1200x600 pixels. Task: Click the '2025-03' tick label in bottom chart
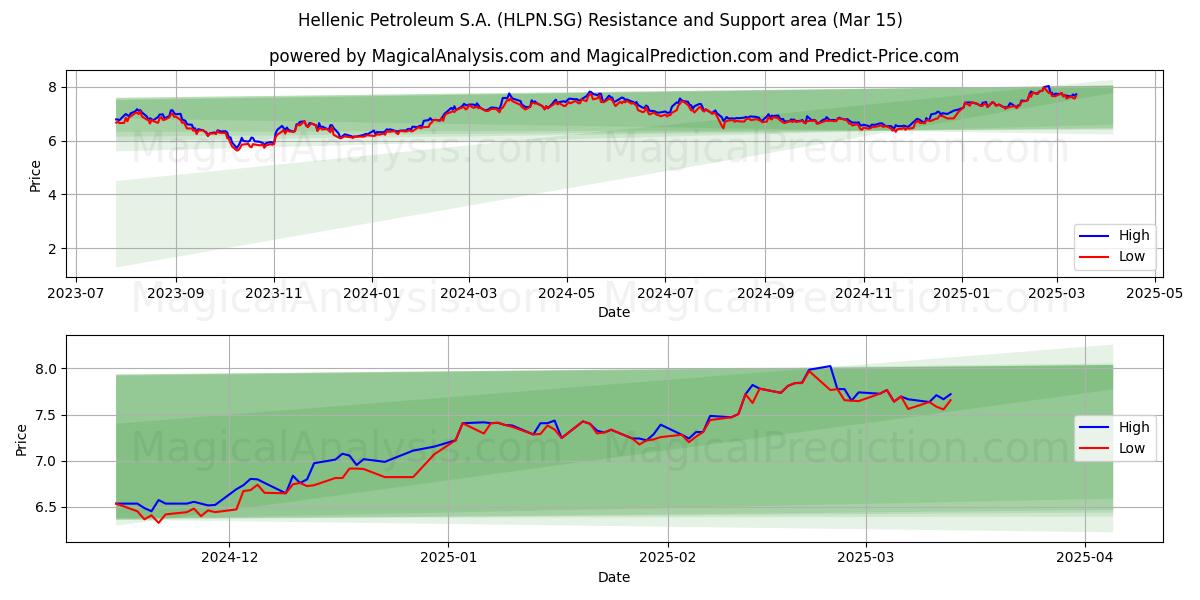tap(866, 559)
